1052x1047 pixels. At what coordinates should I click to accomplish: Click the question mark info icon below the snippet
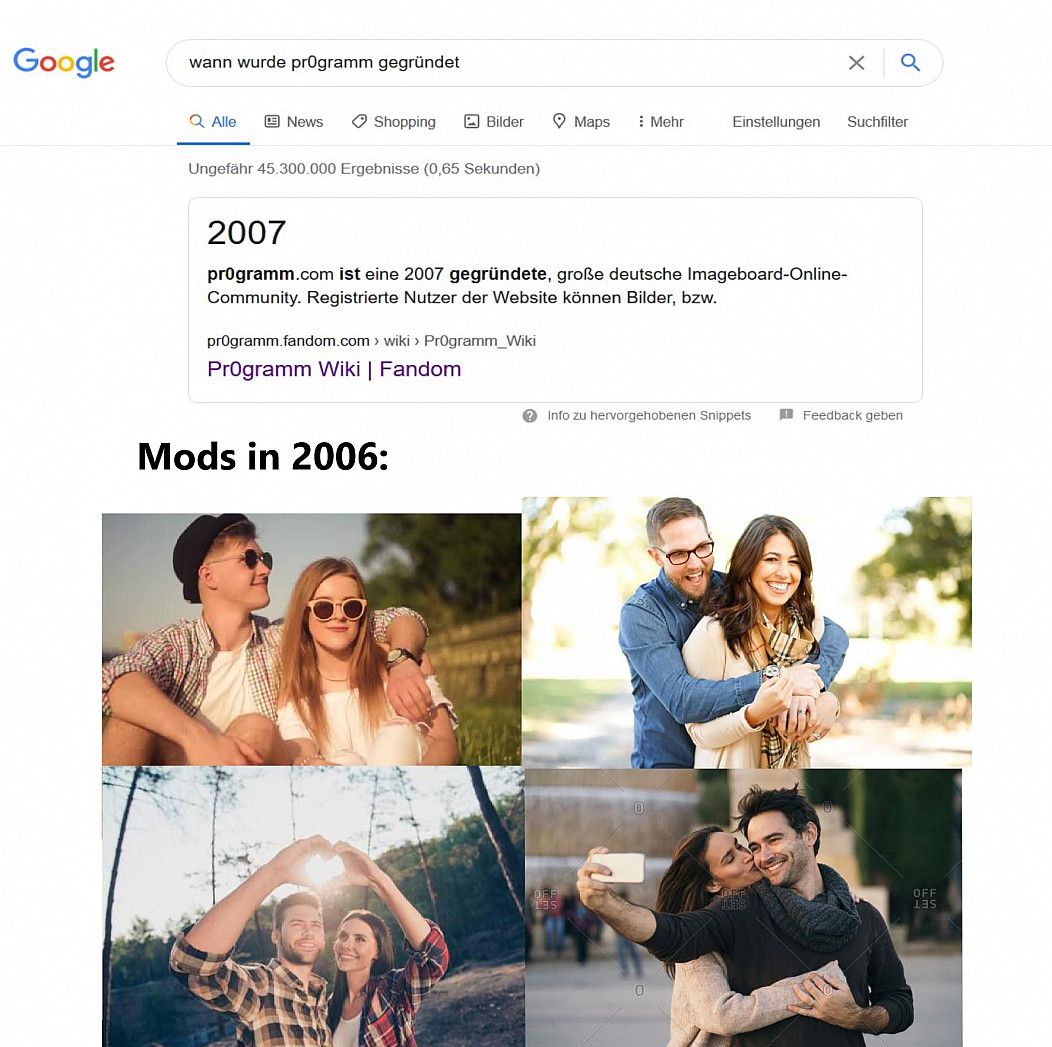[x=529, y=416]
